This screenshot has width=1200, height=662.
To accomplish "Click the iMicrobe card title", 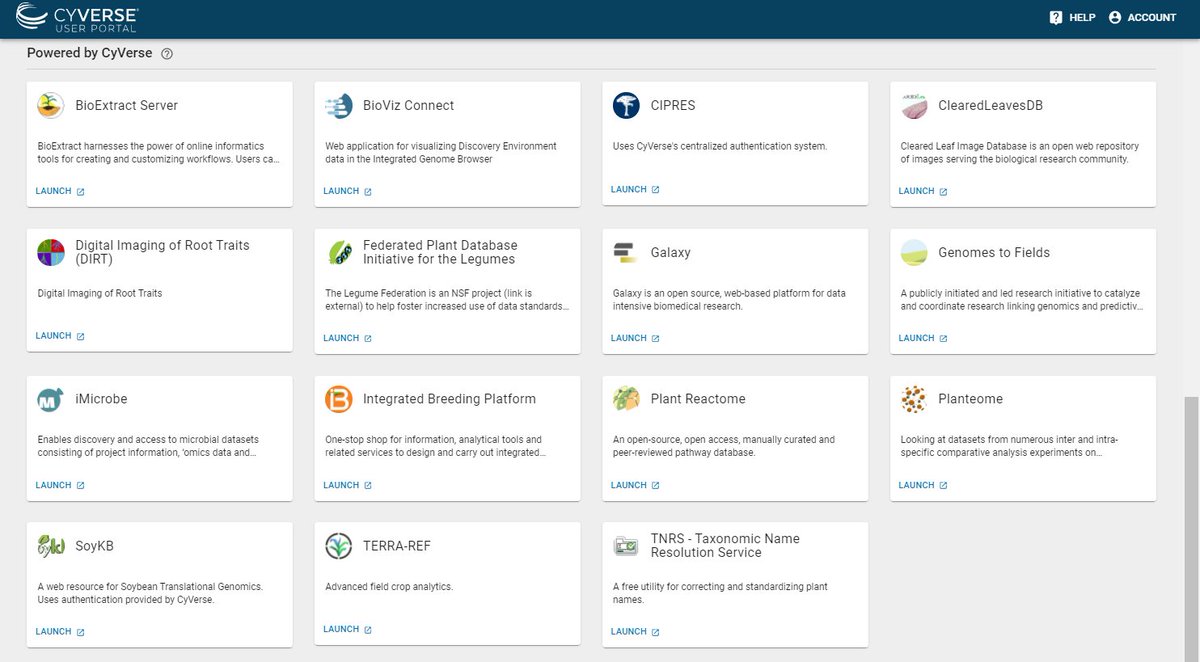I will point(101,399).
